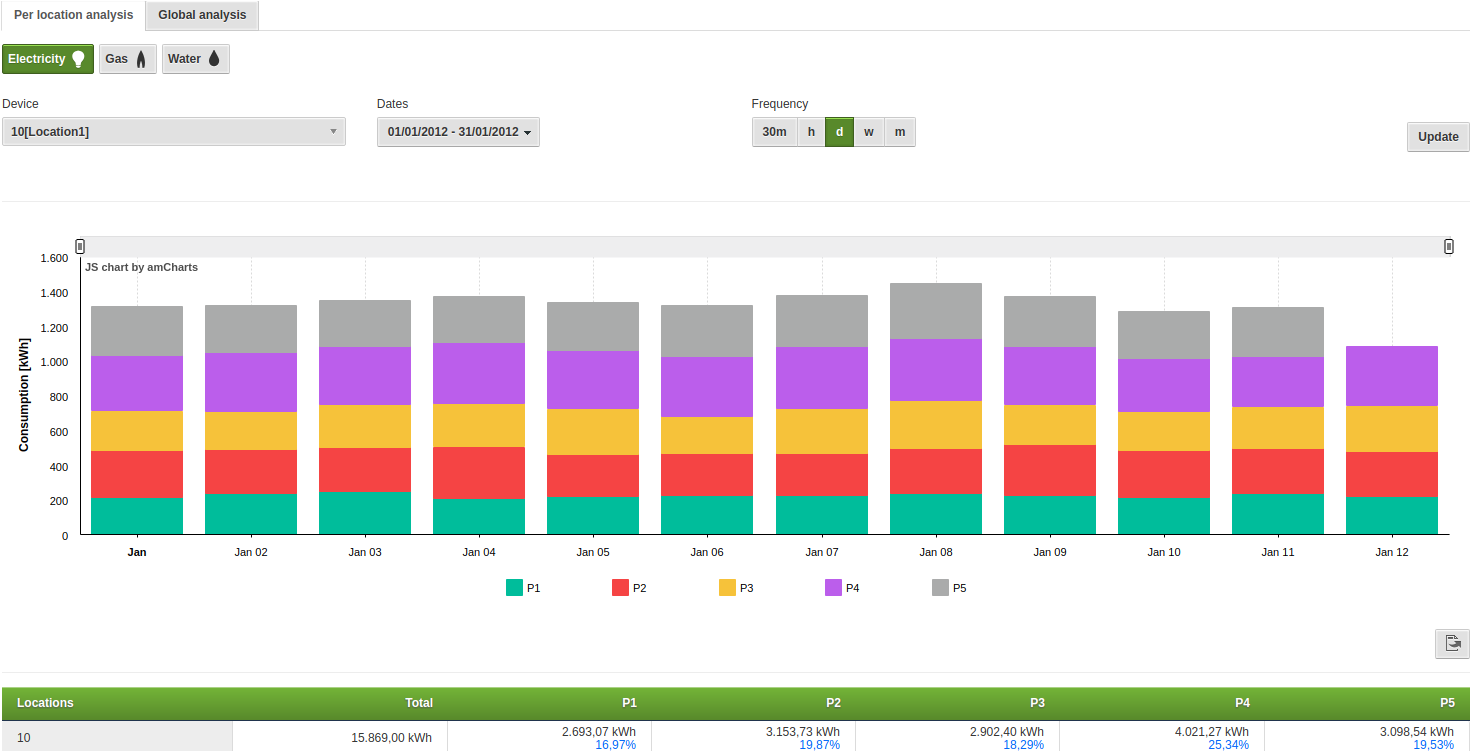
Task: Click the chart export icon below the legend
Action: [1452, 643]
